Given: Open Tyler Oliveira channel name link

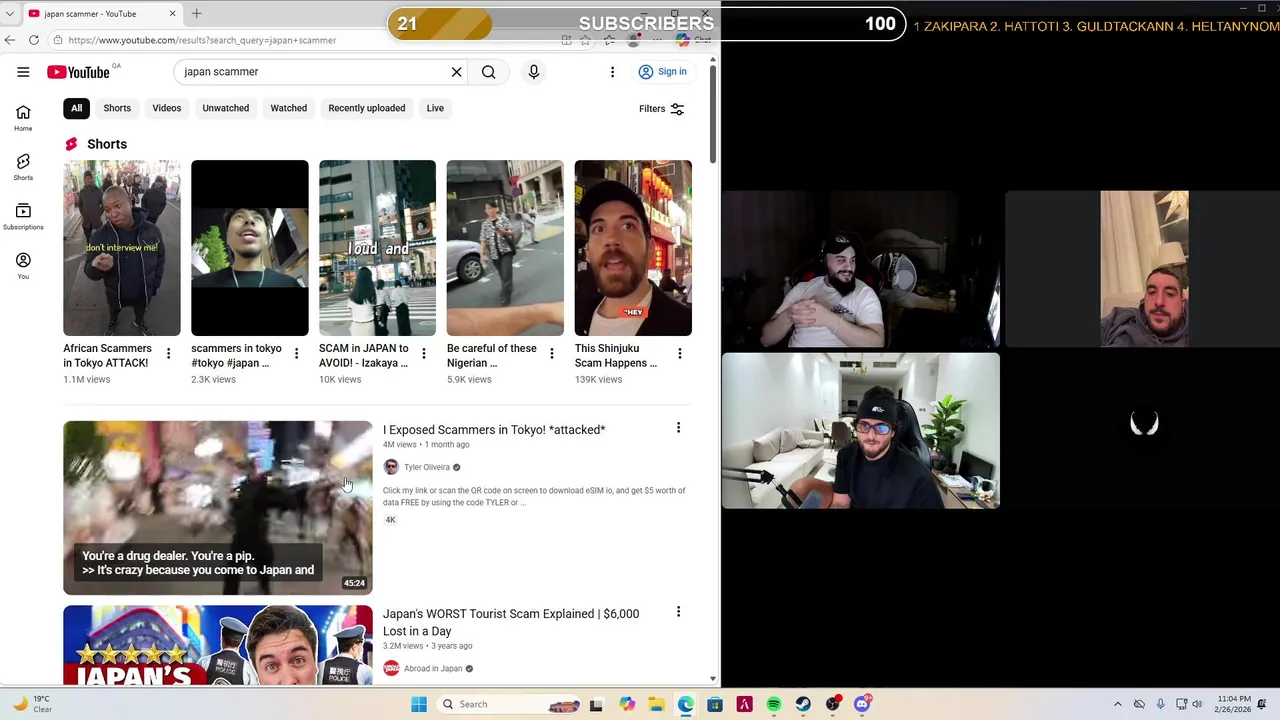Looking at the screenshot, I should pyautogui.click(x=427, y=467).
